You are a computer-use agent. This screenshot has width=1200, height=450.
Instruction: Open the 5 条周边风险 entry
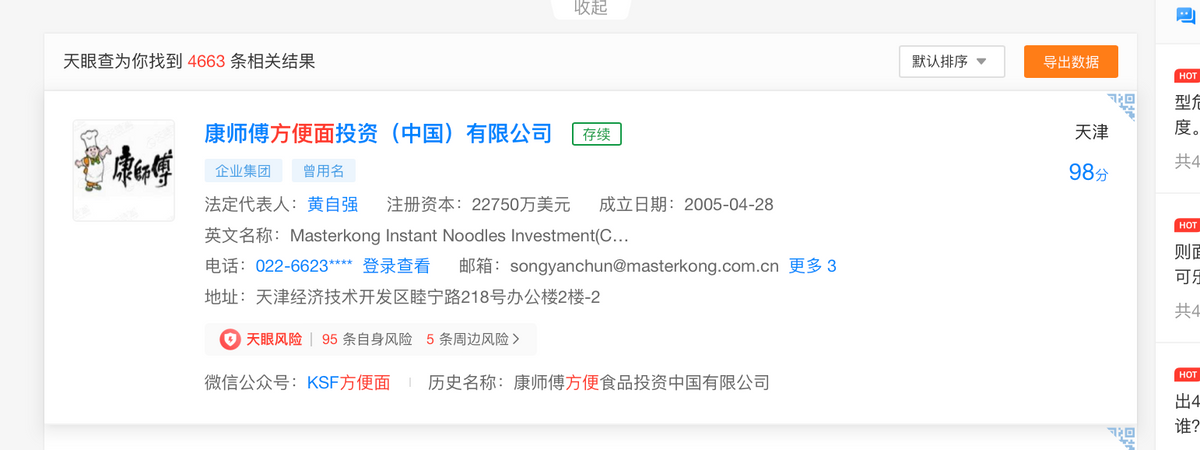pos(467,339)
